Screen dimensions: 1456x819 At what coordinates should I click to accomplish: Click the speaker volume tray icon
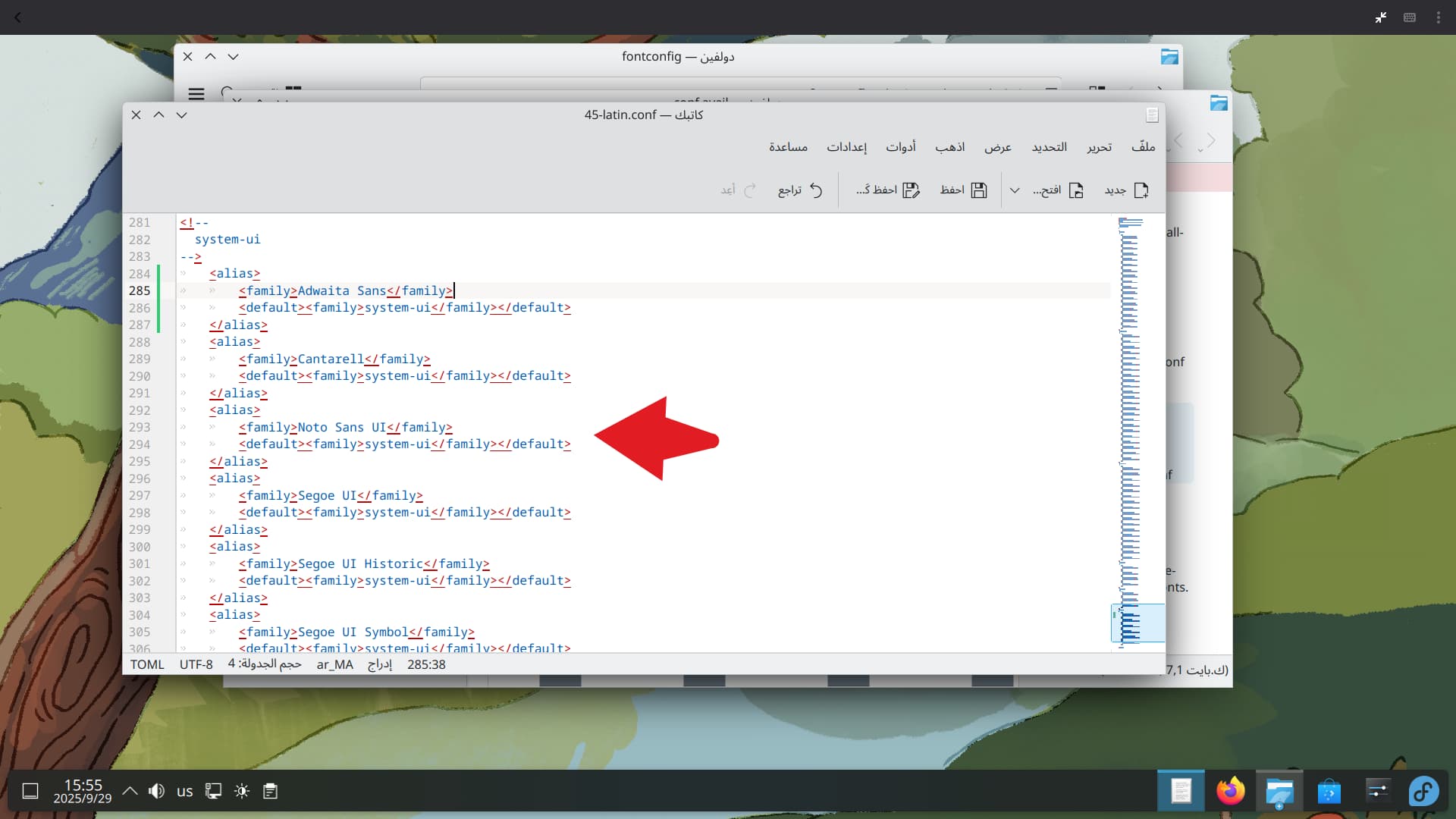(156, 791)
